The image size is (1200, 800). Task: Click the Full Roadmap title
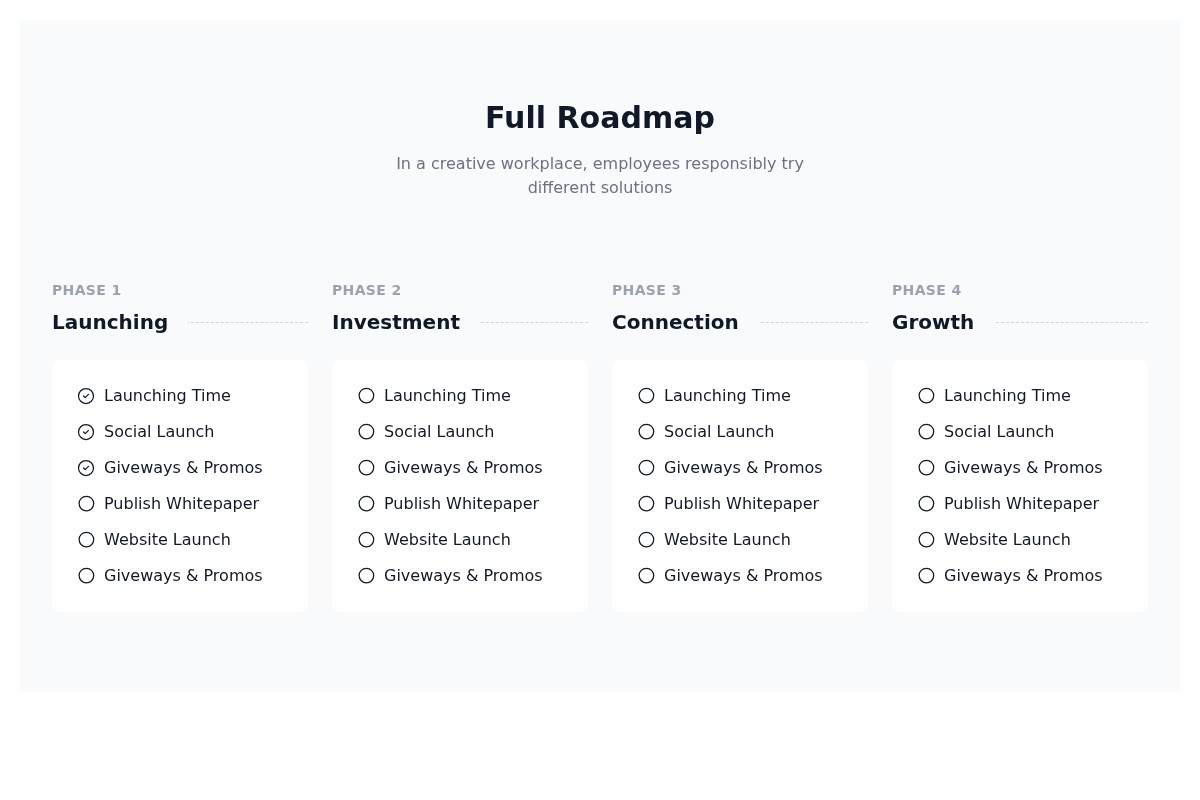pyautogui.click(x=600, y=118)
